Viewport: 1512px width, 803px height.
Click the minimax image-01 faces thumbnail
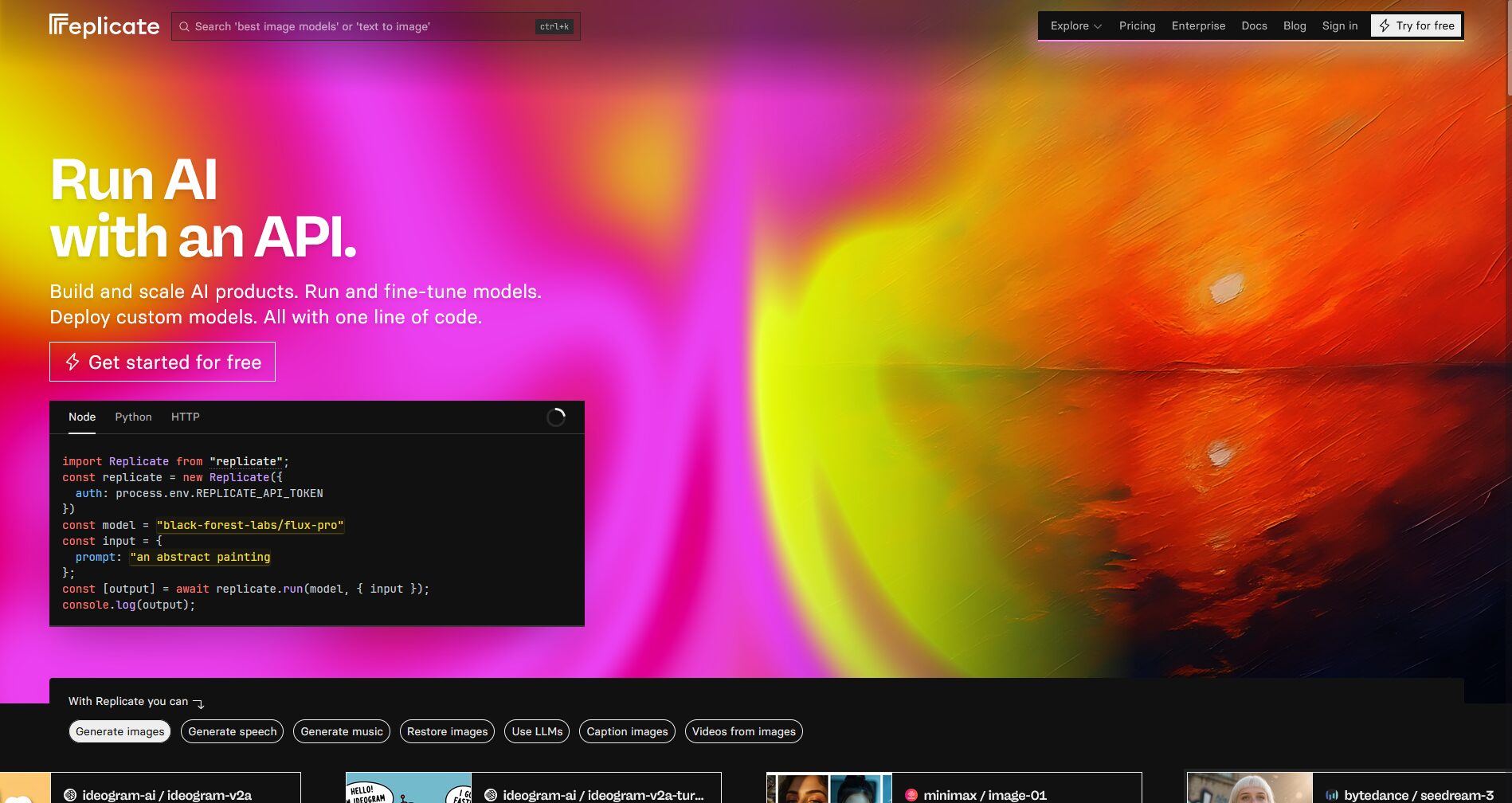click(x=829, y=788)
